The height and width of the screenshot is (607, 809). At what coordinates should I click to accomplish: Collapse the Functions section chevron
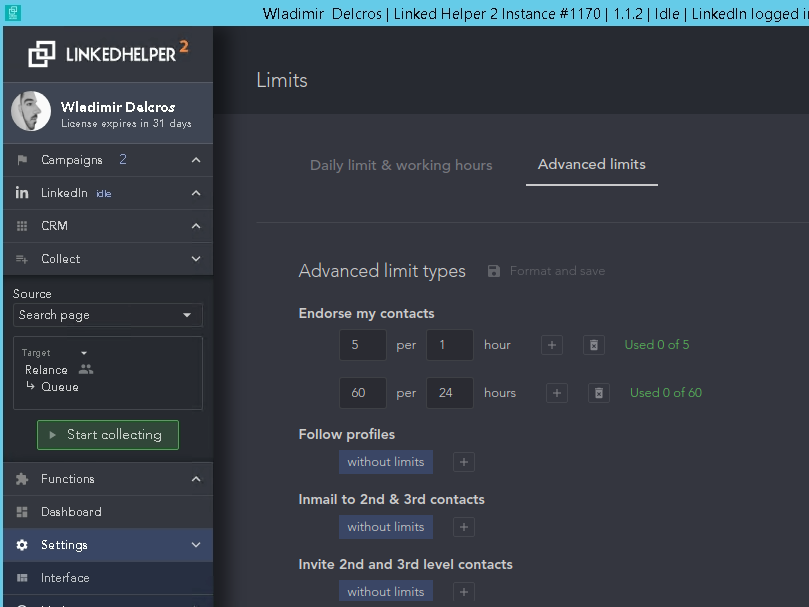point(196,479)
